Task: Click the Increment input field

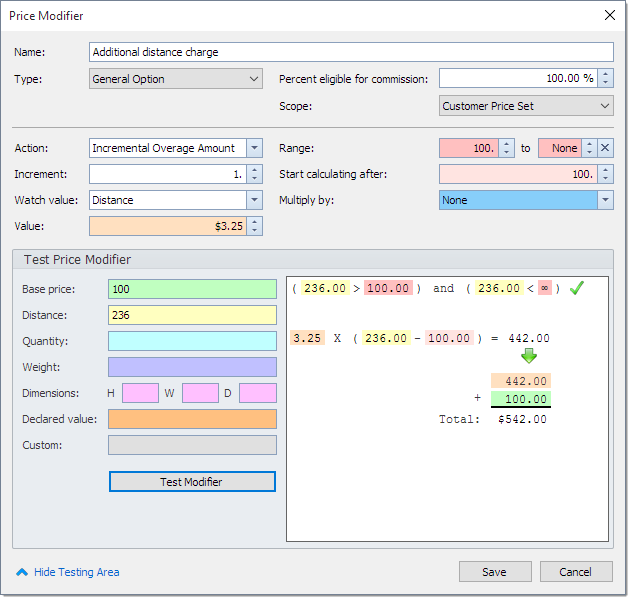Action: [x=168, y=174]
